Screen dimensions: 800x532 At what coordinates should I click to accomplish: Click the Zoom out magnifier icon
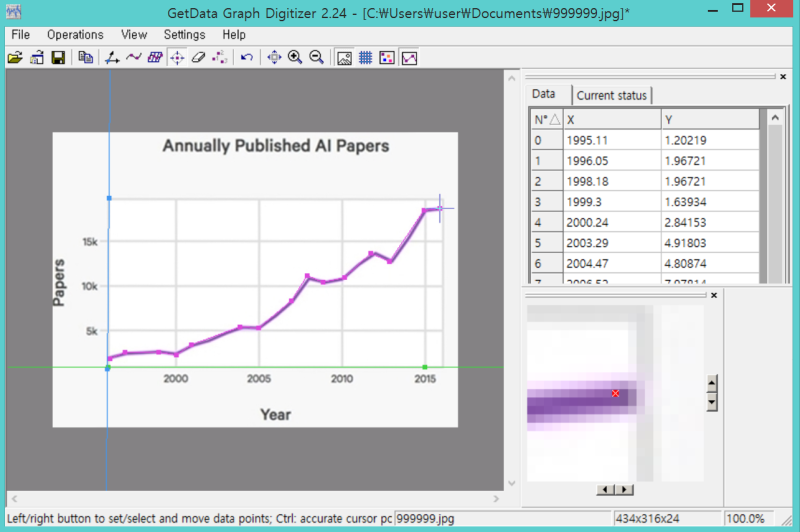coord(316,58)
